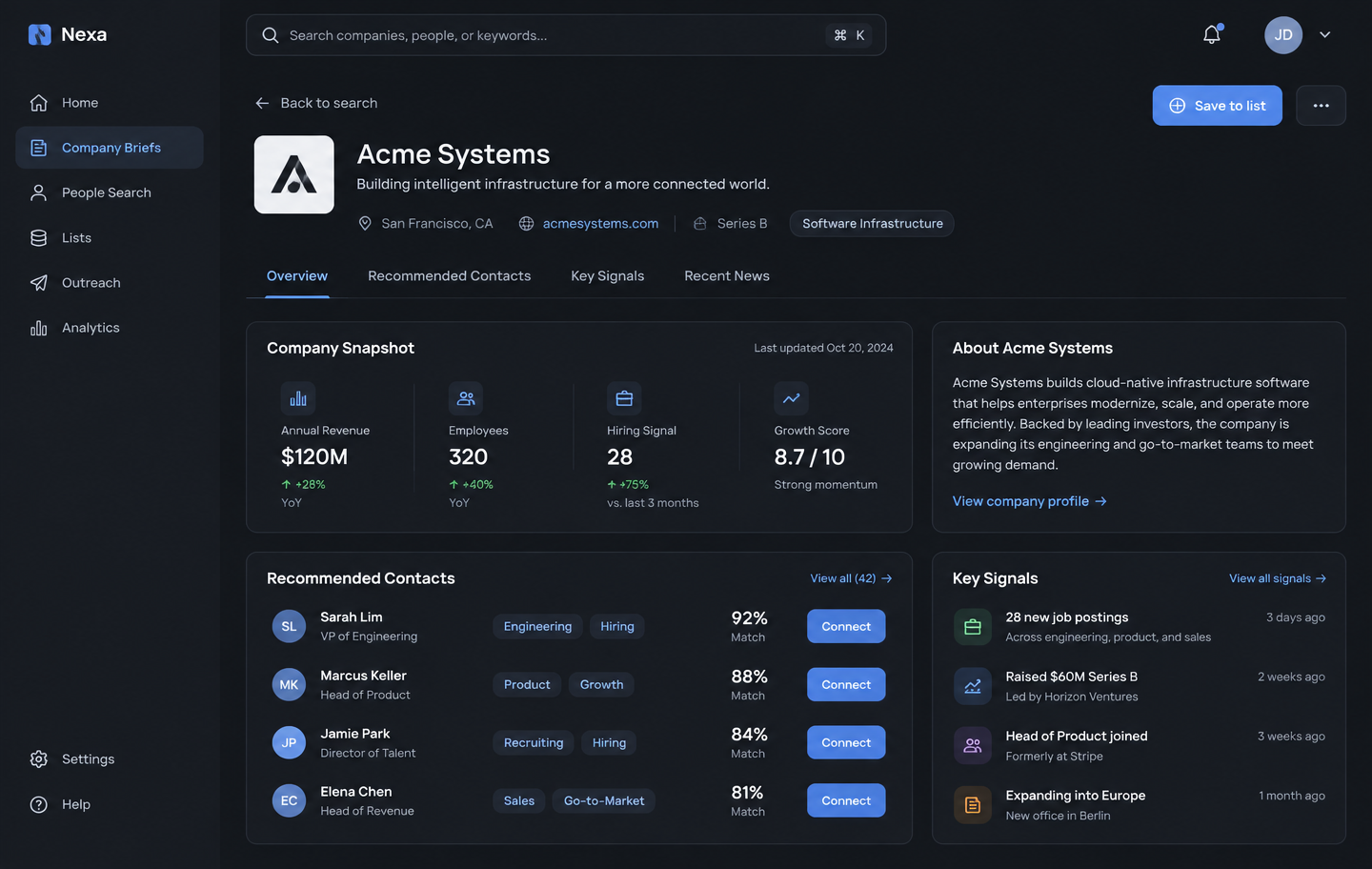Click the Analytics bar chart icon
The width and height of the screenshot is (1372, 869).
tap(38, 328)
